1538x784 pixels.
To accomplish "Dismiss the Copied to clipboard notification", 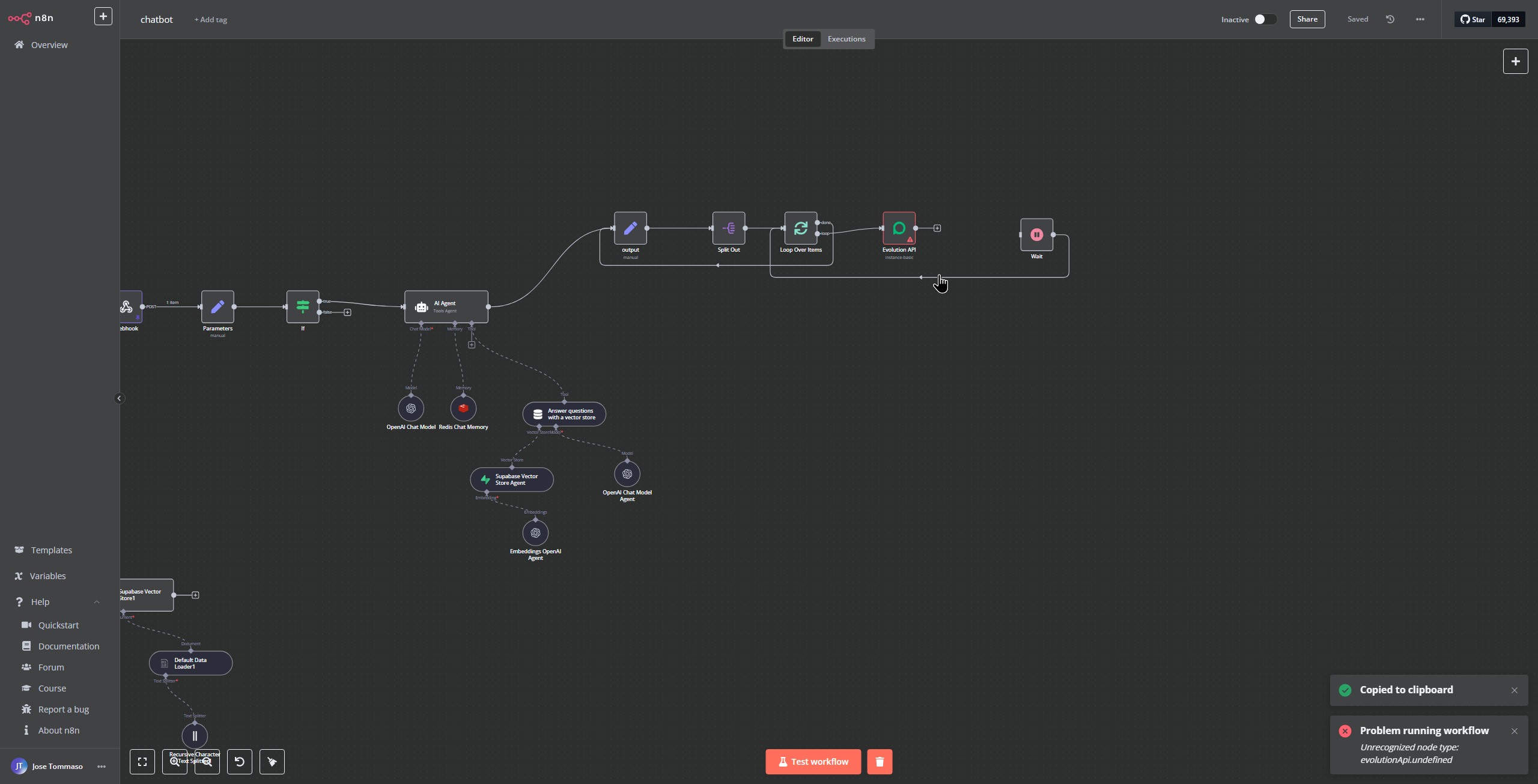I will point(1515,690).
